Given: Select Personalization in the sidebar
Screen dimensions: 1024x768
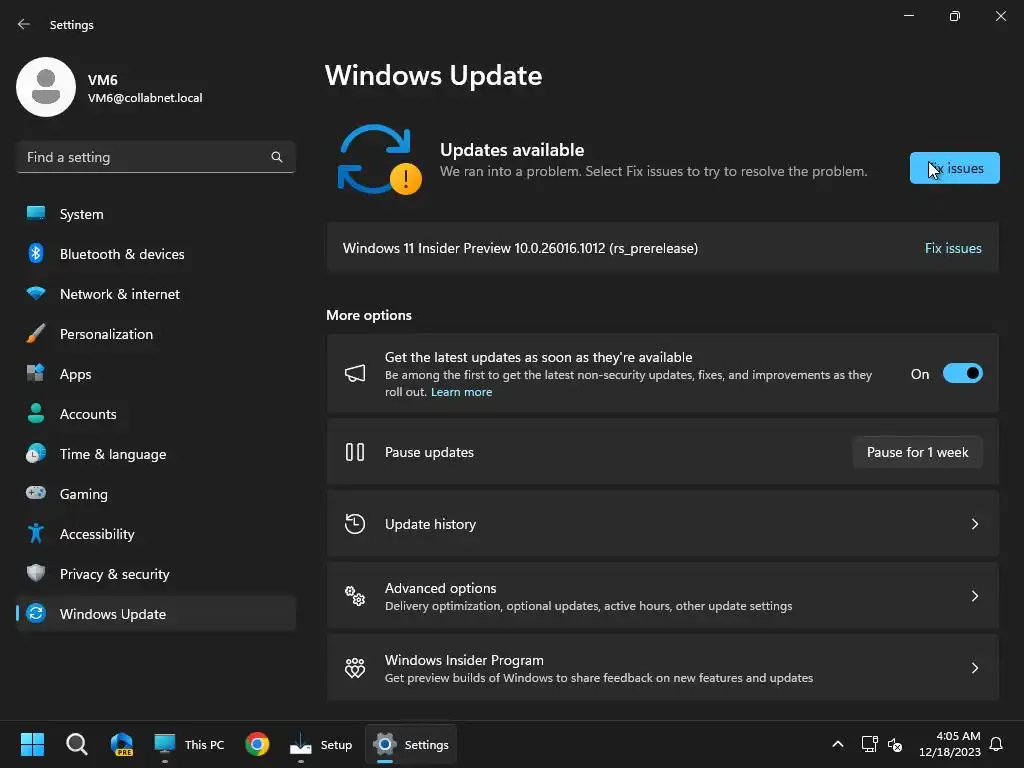Looking at the screenshot, I should tap(155, 333).
